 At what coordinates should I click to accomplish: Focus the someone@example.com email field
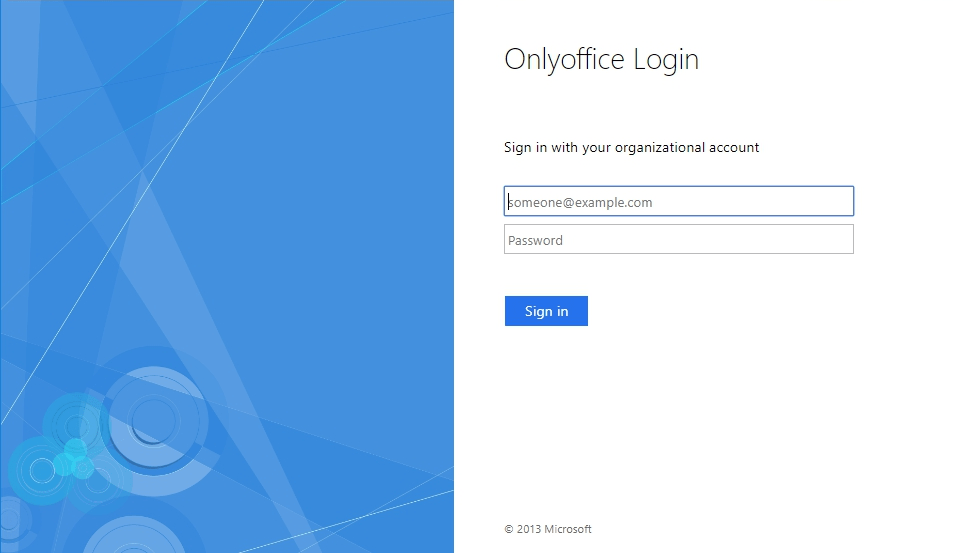(678, 201)
